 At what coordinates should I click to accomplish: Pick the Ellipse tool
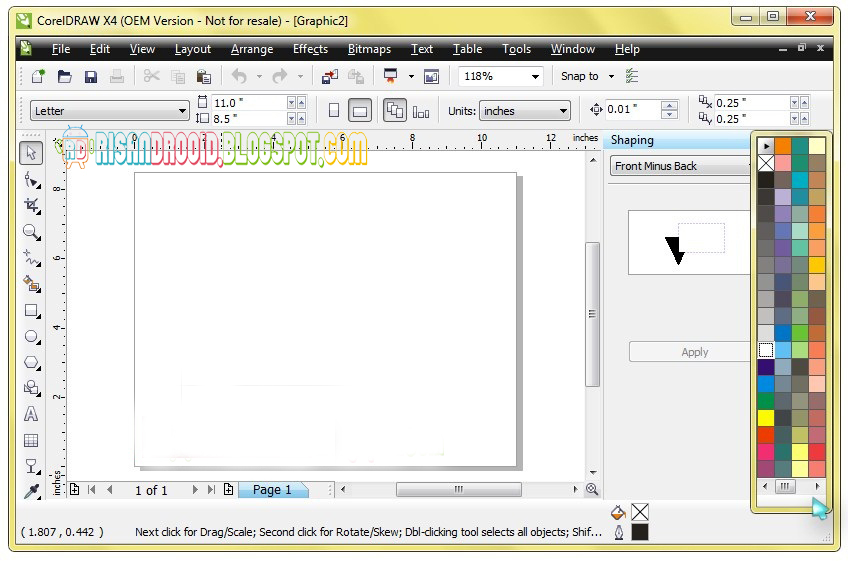pos(31,336)
